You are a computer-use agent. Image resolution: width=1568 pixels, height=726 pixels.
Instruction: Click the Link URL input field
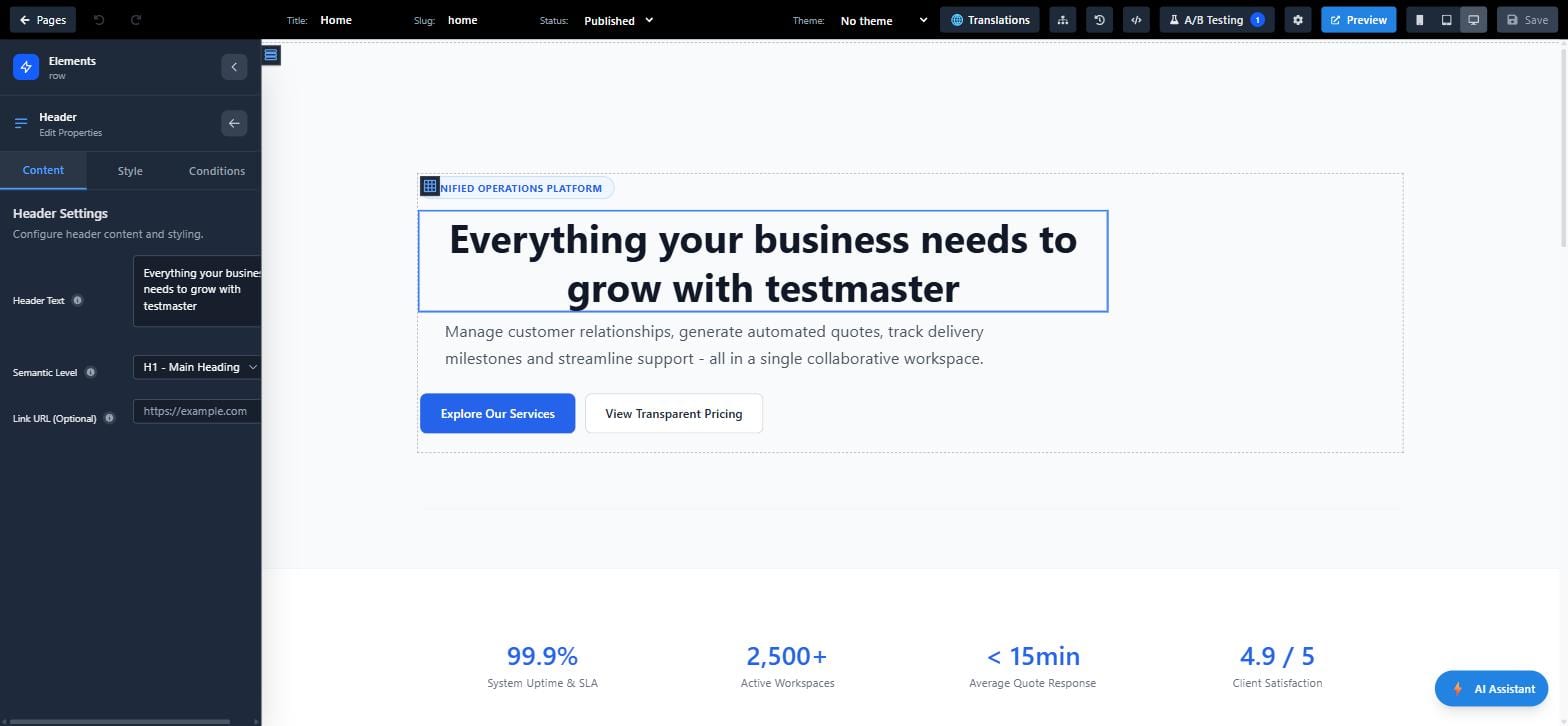coord(197,411)
